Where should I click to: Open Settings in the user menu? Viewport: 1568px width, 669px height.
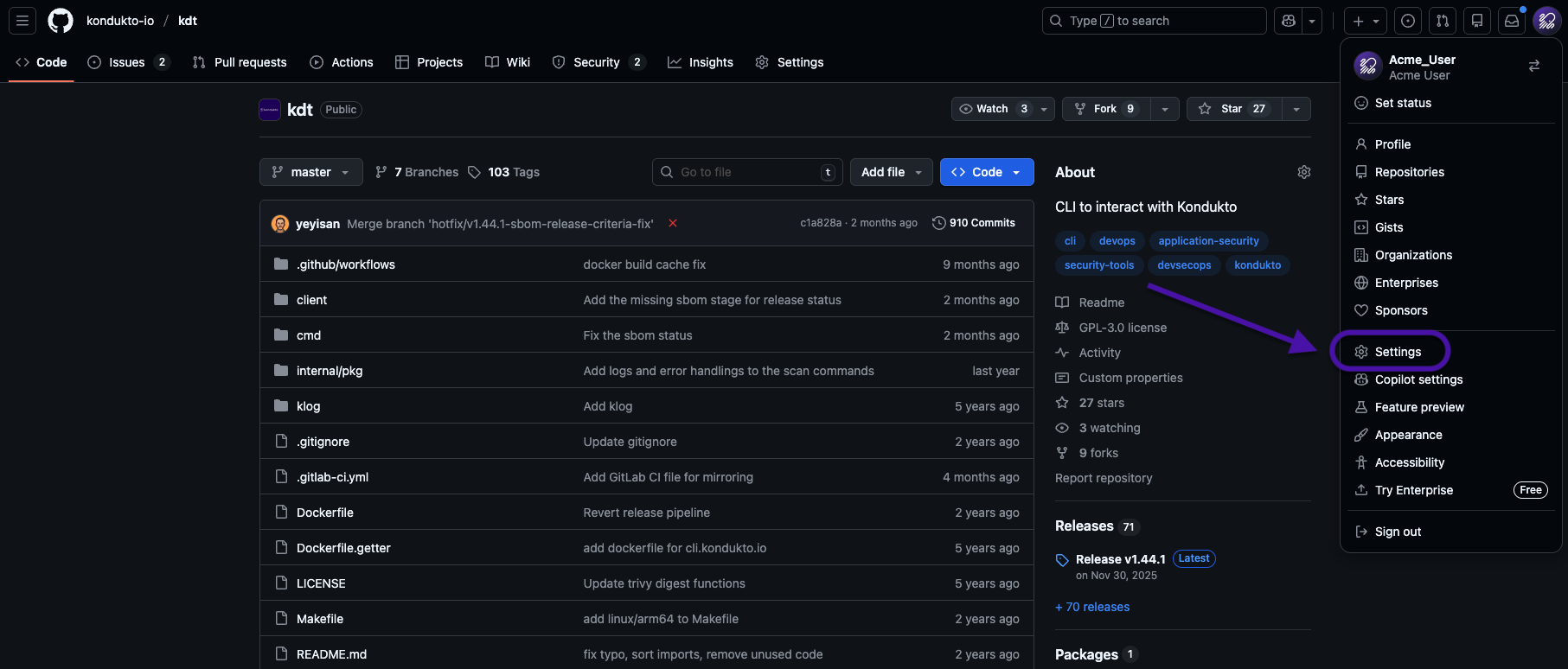pos(1451,352)
